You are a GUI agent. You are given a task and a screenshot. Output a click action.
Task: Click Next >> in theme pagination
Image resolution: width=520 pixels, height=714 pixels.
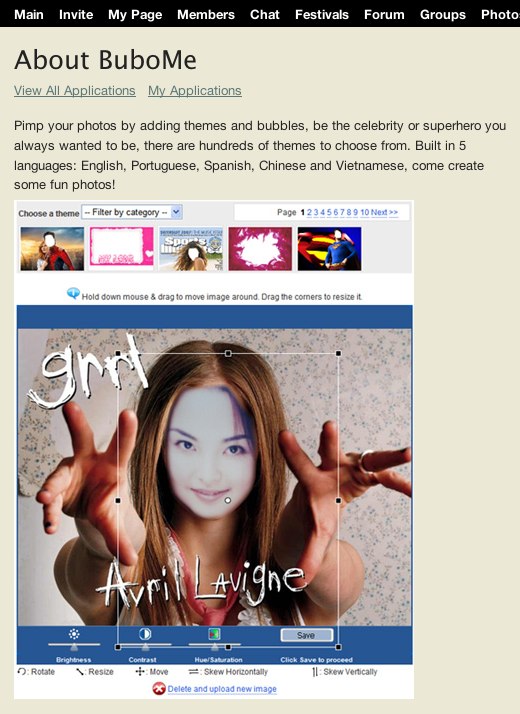pyautogui.click(x=384, y=212)
